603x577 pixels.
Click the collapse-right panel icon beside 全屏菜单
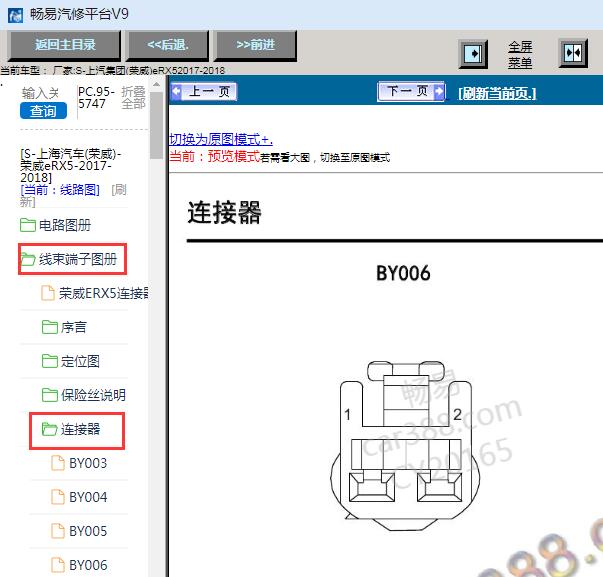pyautogui.click(x=473, y=53)
